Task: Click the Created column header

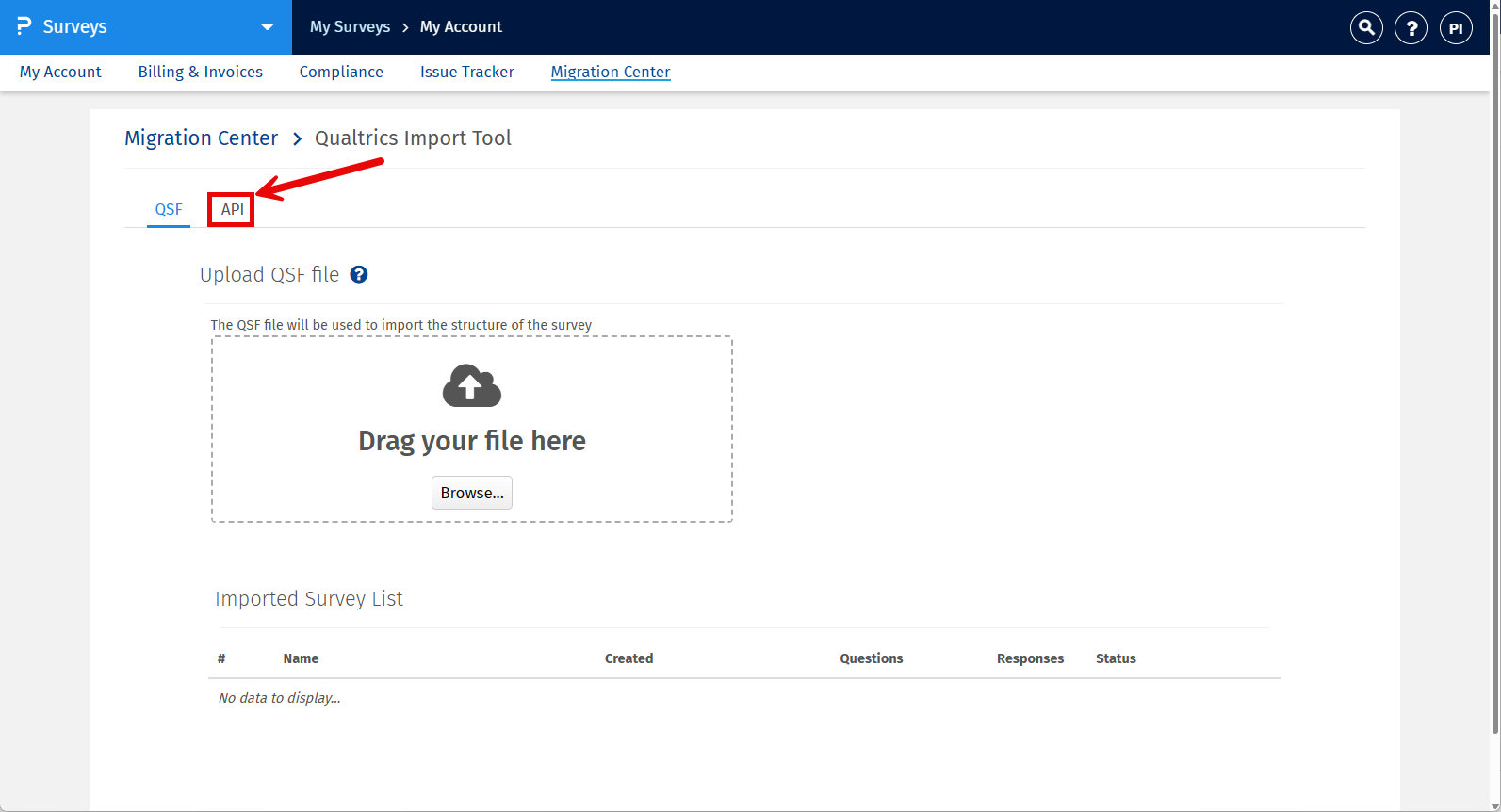Action: [628, 658]
